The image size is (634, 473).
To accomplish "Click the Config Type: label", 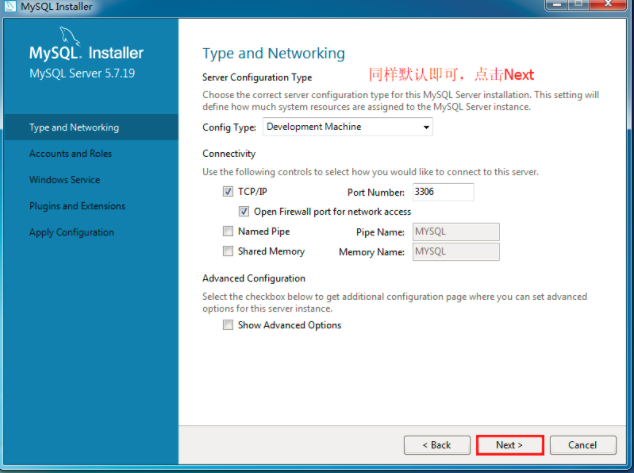I will [229, 127].
